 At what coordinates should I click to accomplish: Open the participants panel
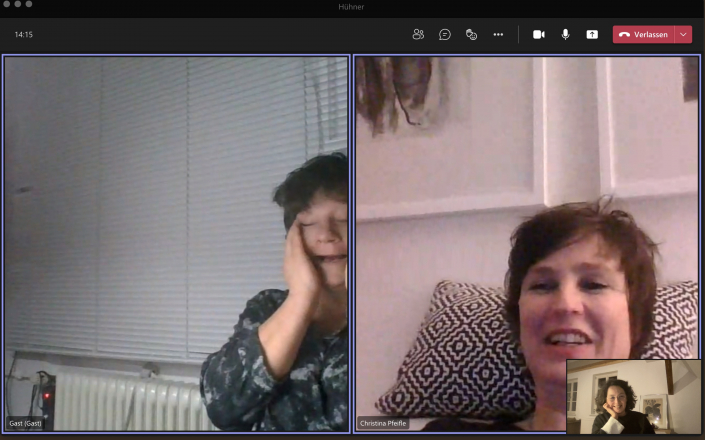click(x=418, y=34)
